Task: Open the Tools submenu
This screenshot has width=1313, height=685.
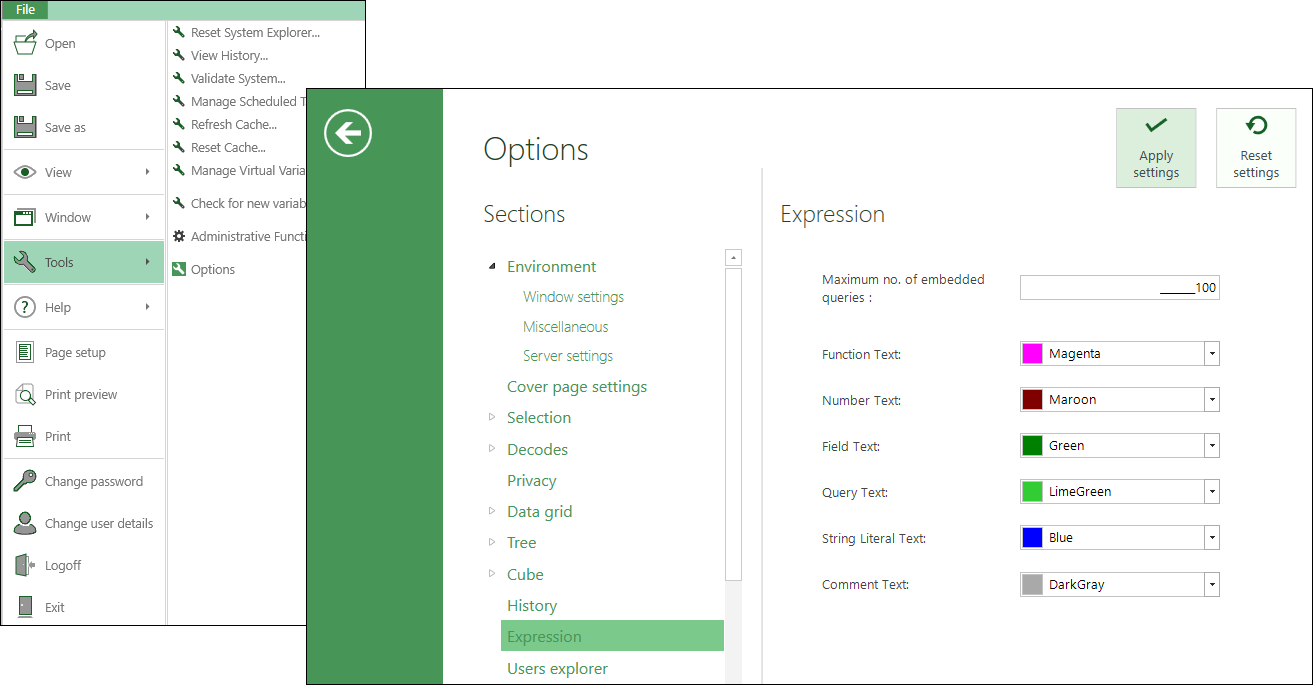Action: (84, 262)
